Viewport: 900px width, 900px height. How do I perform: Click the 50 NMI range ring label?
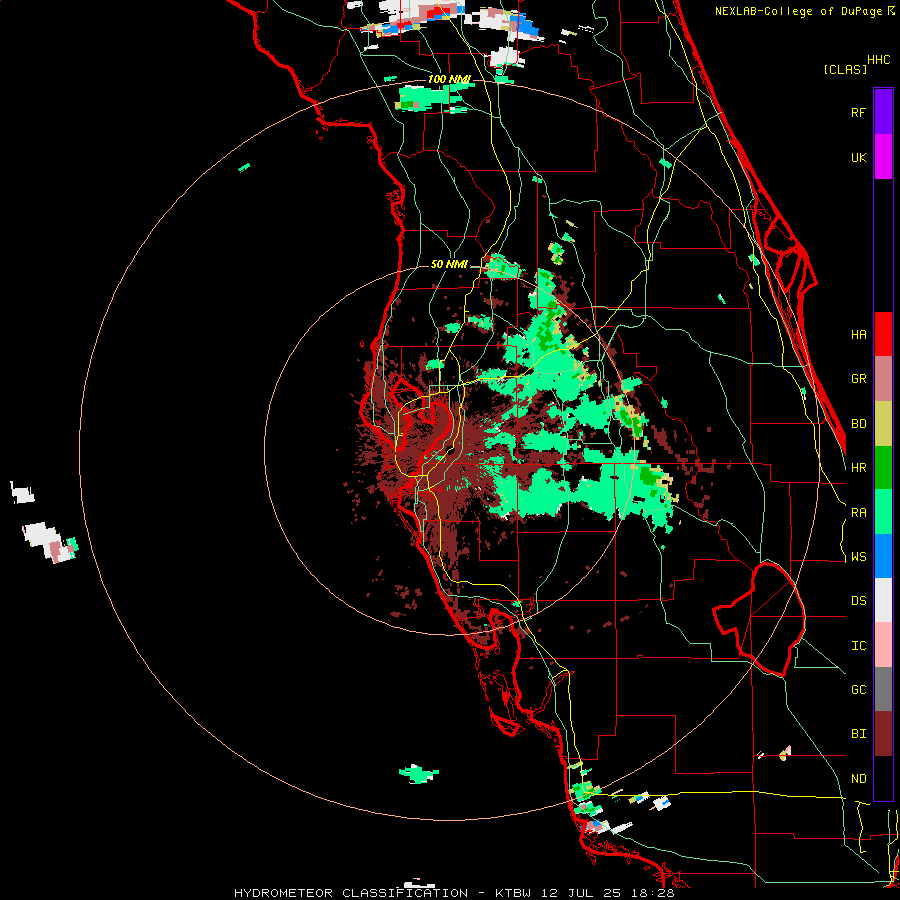pos(449,265)
